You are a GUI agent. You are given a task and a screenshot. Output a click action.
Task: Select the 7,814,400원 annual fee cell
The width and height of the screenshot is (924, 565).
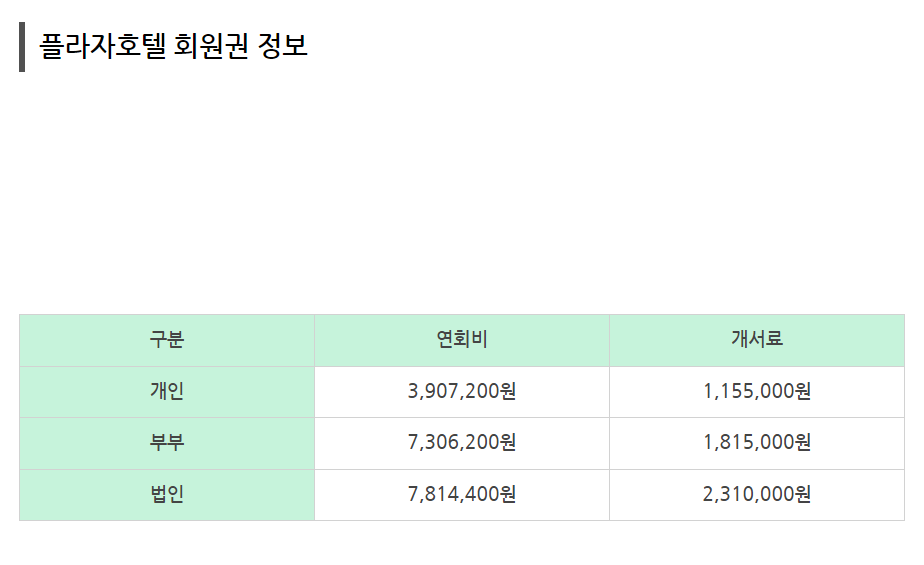coord(462,494)
